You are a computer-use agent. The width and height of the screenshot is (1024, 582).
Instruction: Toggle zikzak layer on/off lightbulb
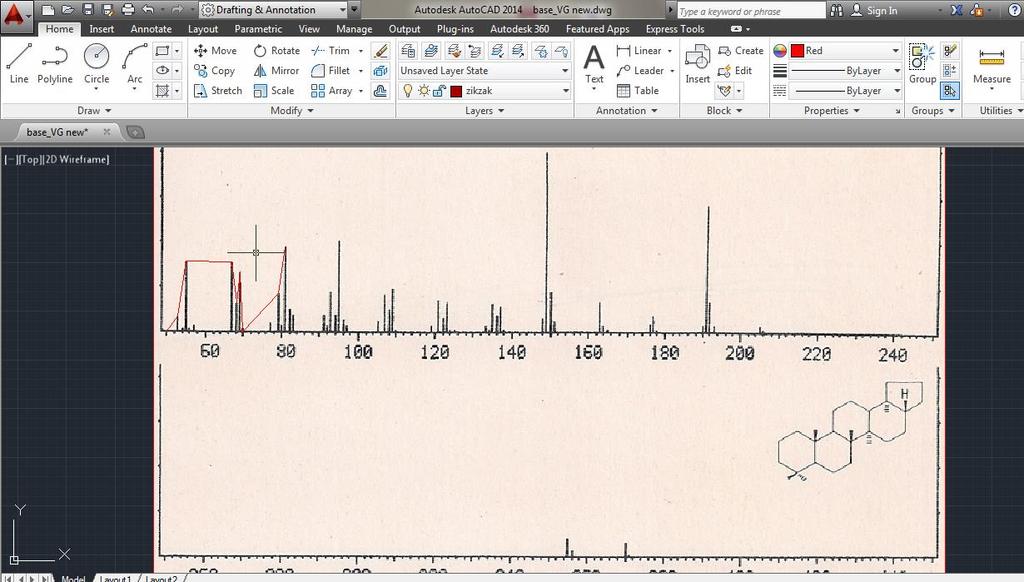coord(408,91)
